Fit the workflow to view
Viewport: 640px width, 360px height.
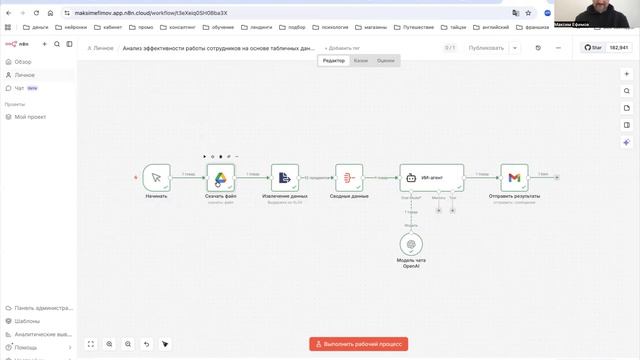pyautogui.click(x=91, y=344)
